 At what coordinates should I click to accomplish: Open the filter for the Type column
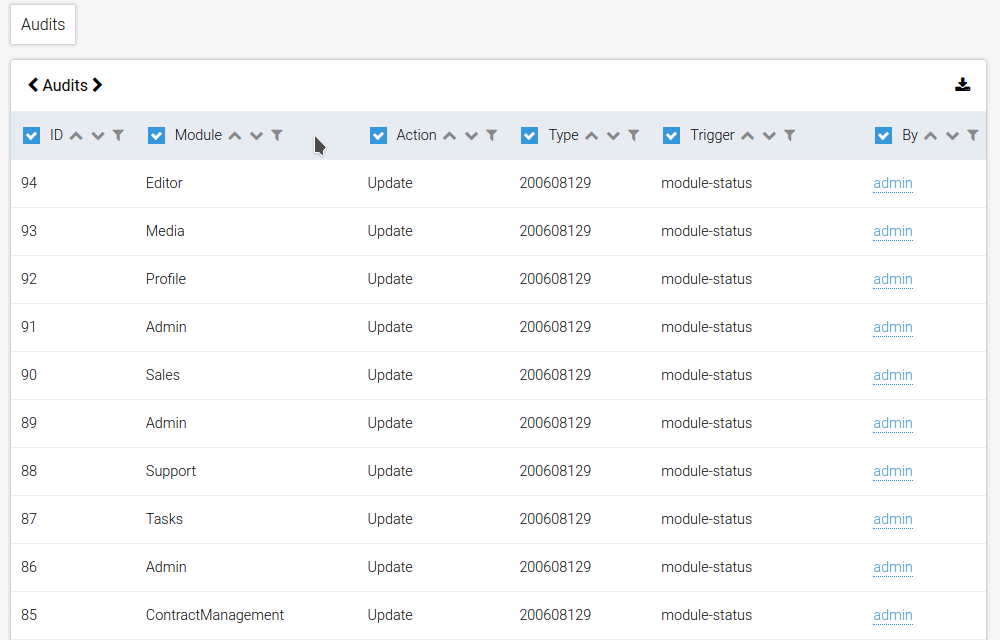point(634,135)
